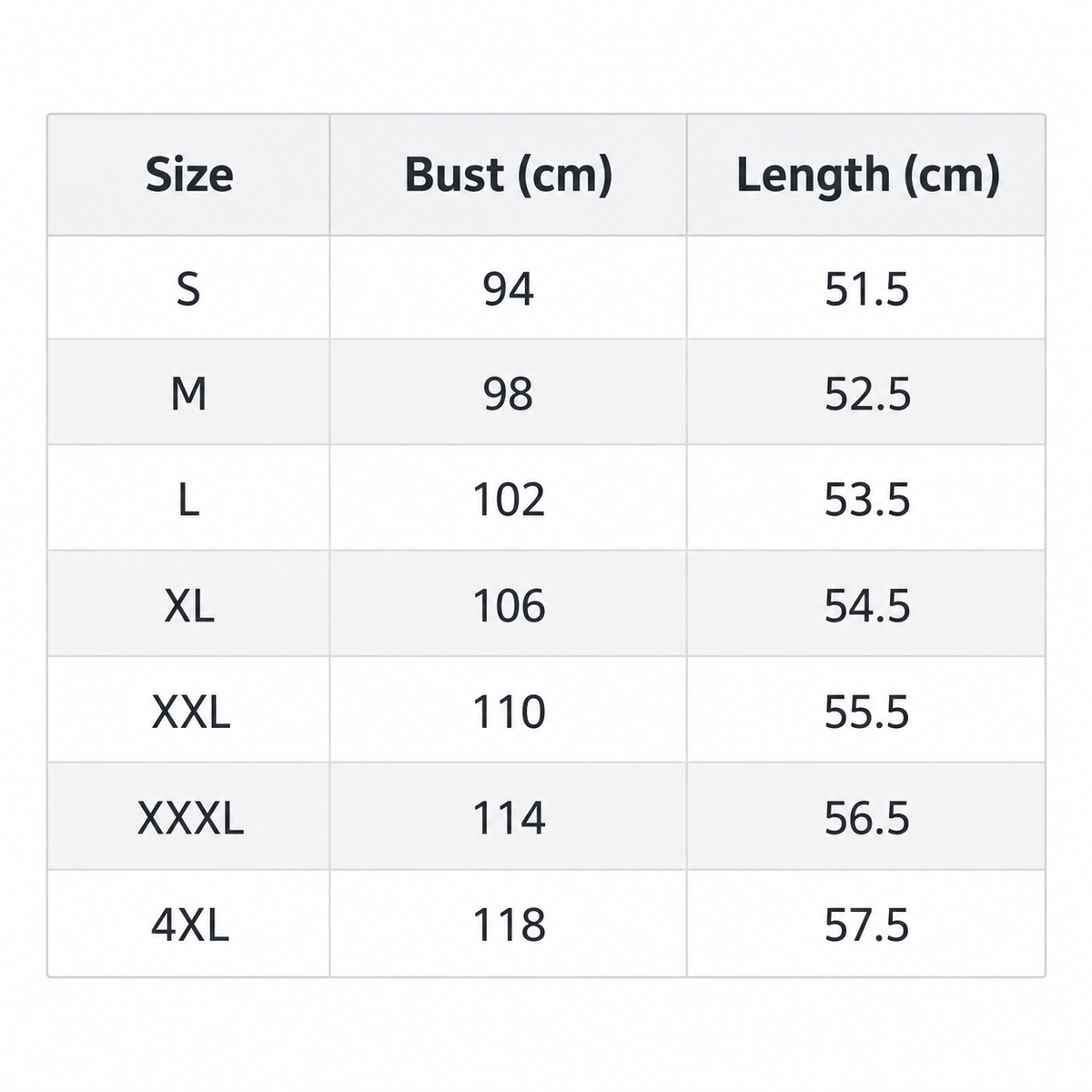The width and height of the screenshot is (1092, 1092).
Task: Click bust value 98
Action: 508,393
